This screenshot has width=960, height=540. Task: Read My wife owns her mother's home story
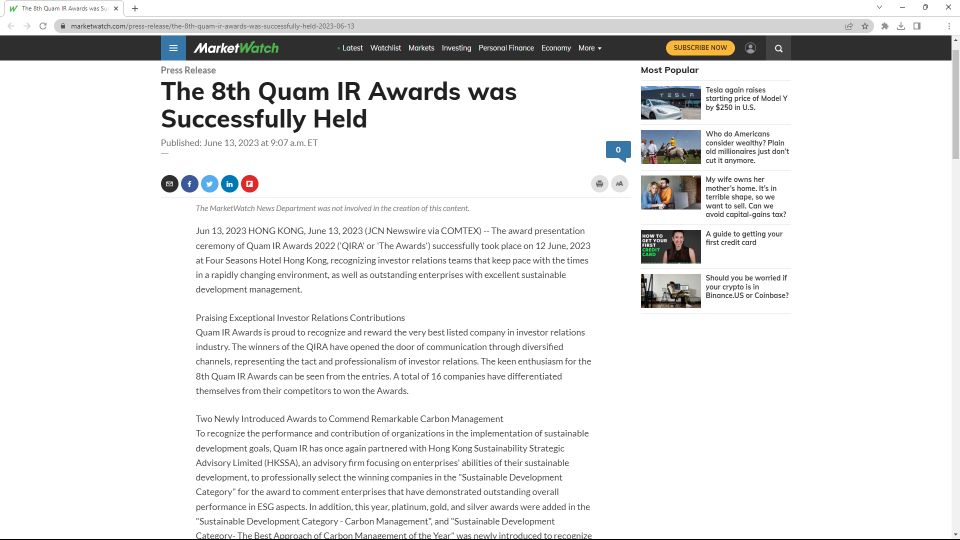746,197
